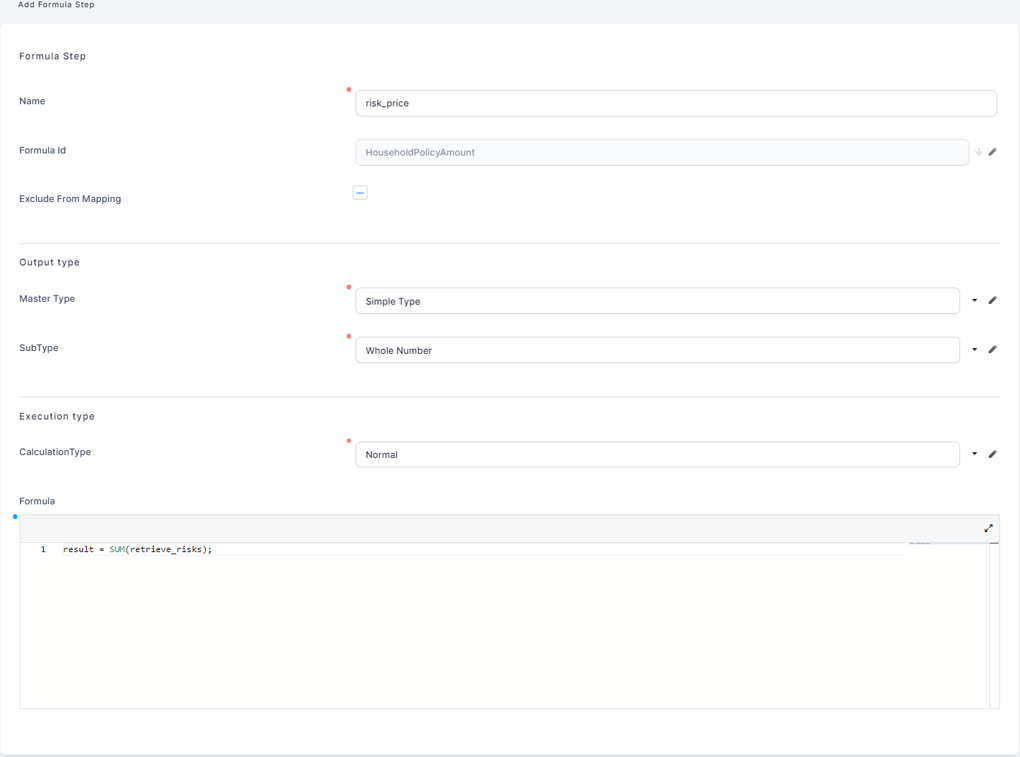Expand the Formula editor to fullscreen
Image resolution: width=1020 pixels, height=757 pixels.
988,528
